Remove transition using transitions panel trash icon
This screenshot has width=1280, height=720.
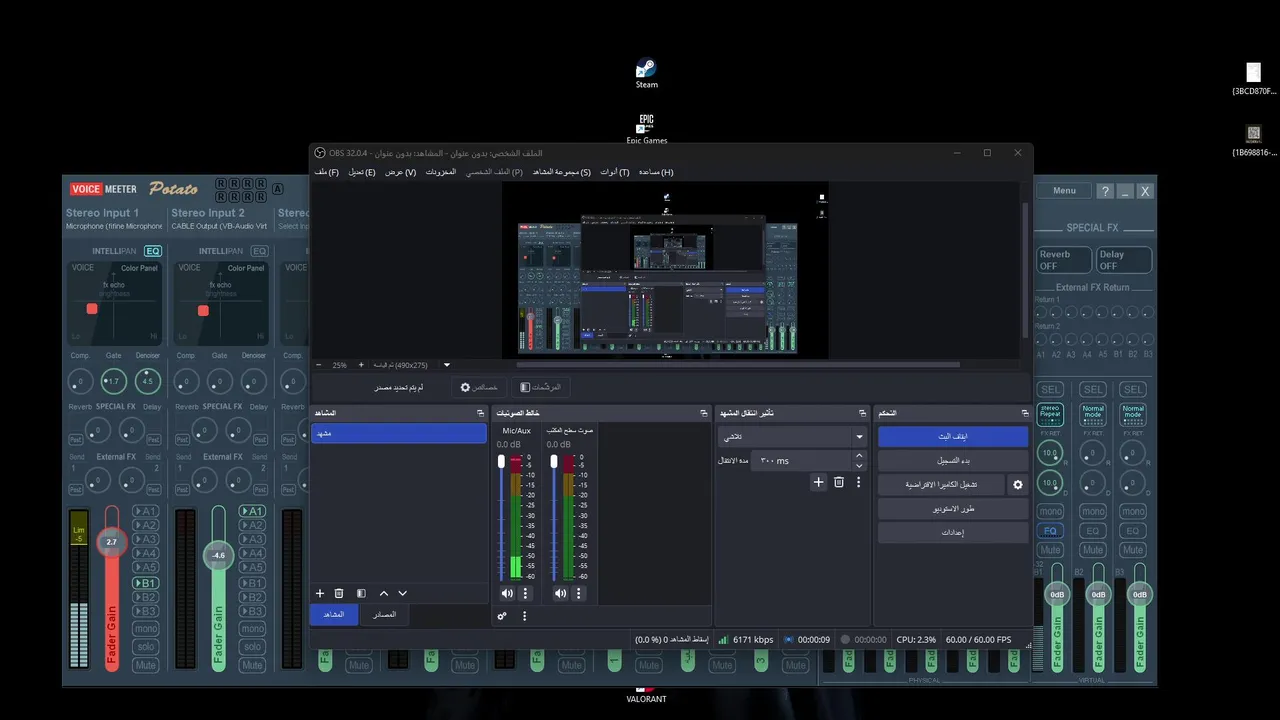coord(839,482)
